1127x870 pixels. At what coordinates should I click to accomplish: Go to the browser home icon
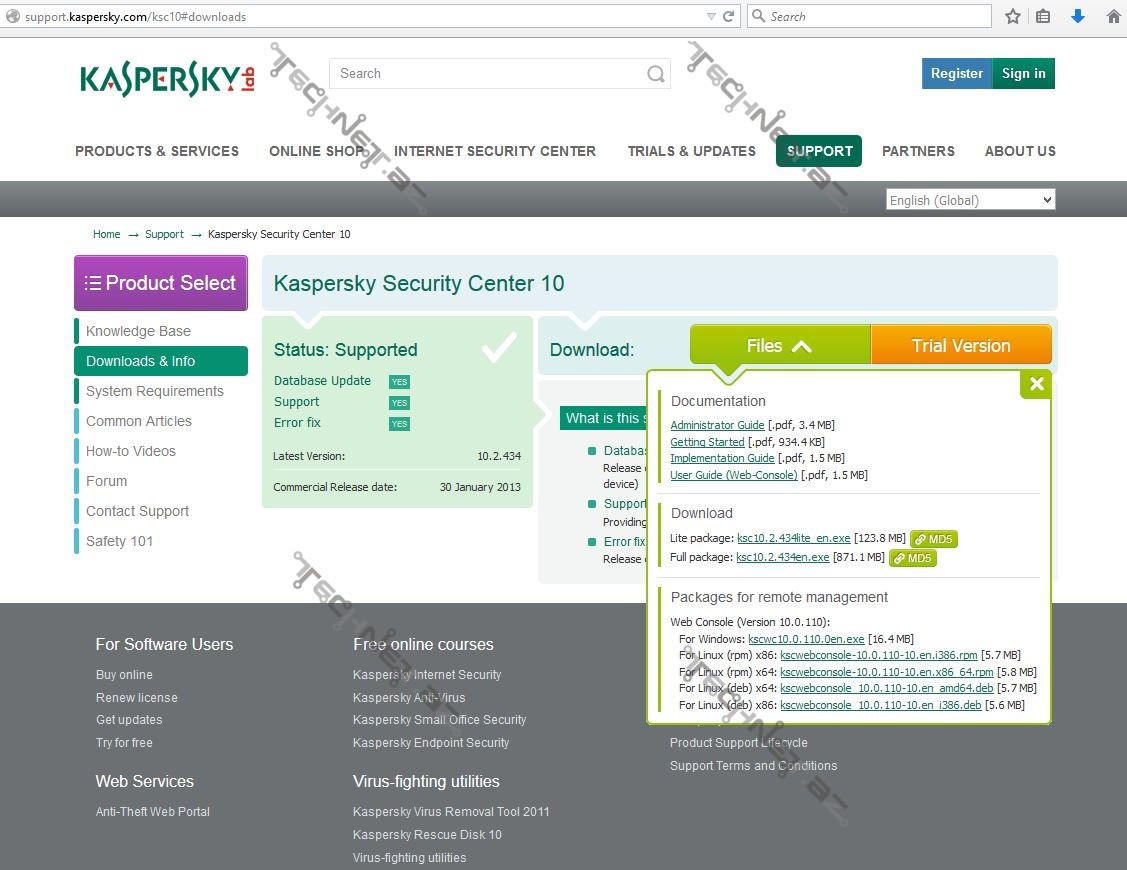pyautogui.click(x=1113, y=16)
